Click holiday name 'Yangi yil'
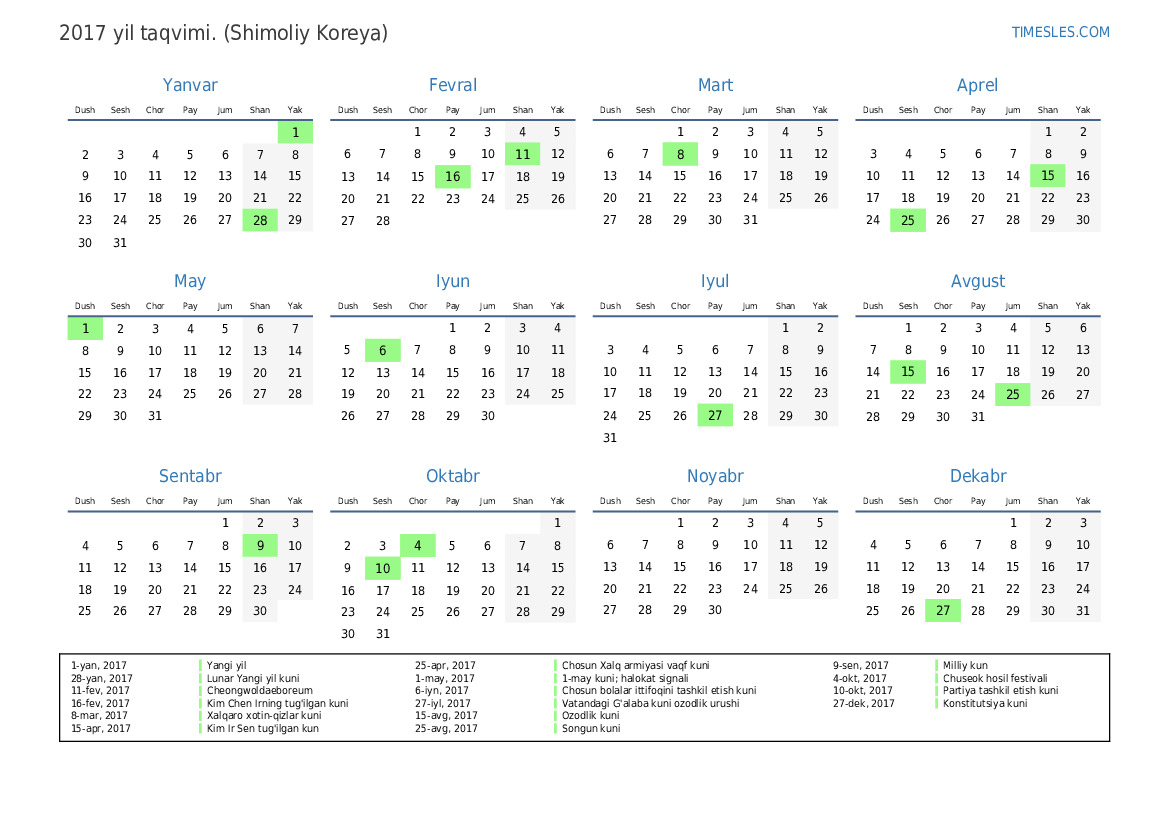This screenshot has width=1169, height=827. point(226,665)
